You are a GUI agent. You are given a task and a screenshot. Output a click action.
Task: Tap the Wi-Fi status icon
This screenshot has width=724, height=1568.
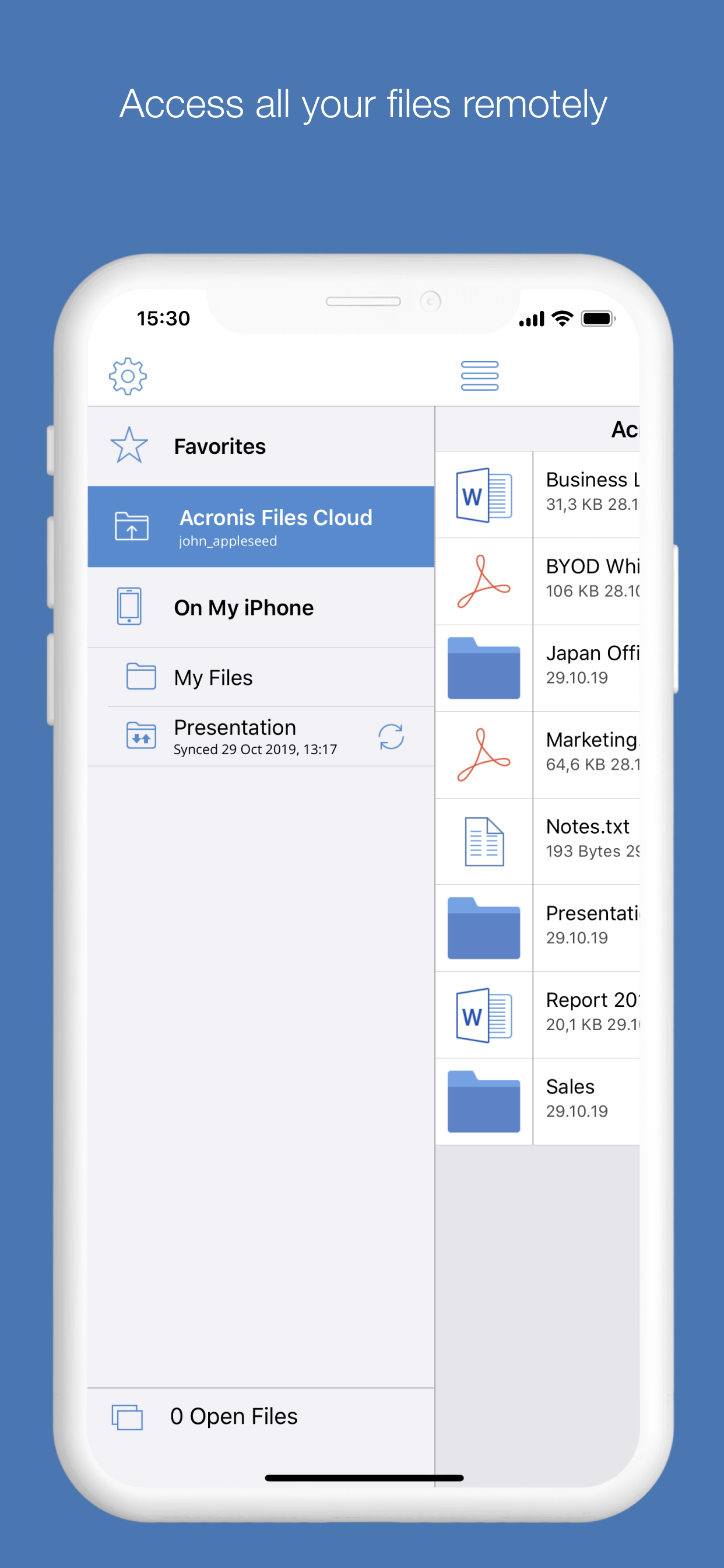(x=562, y=318)
